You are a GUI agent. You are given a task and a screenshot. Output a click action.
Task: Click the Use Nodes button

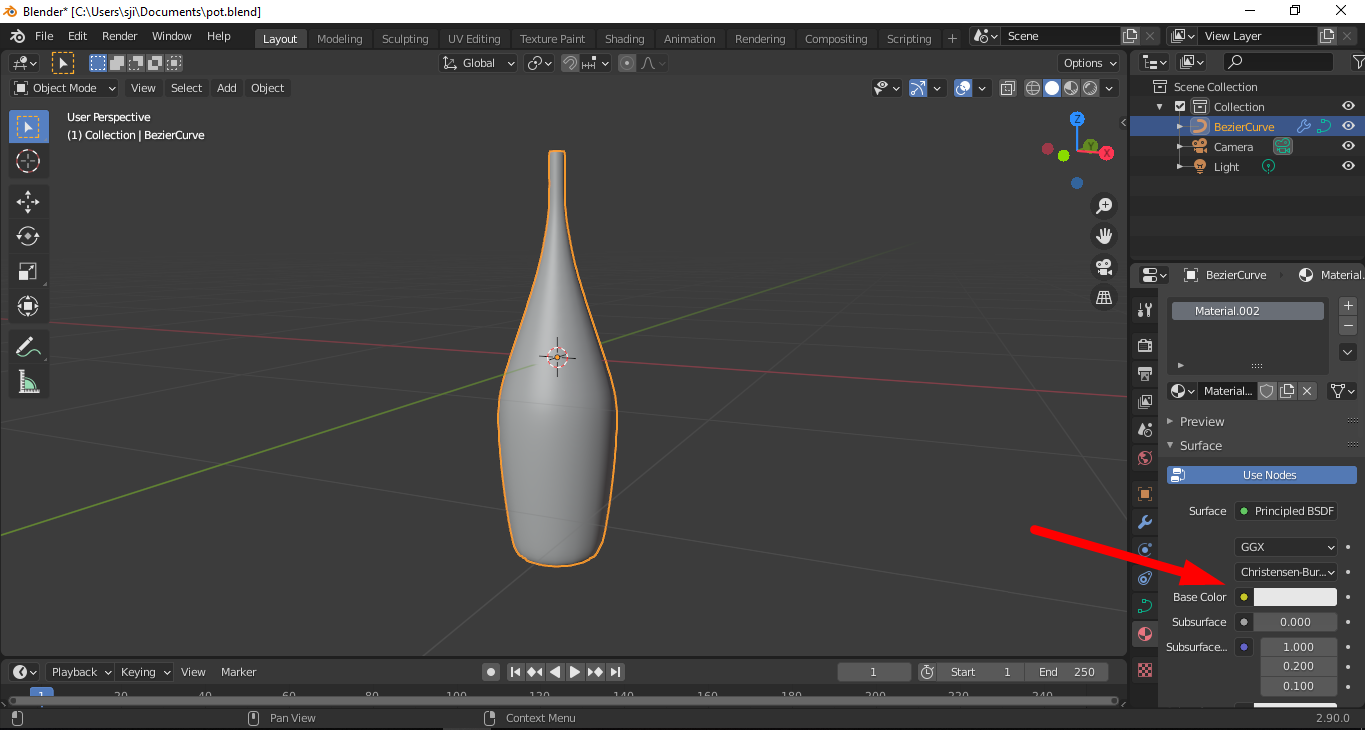point(1260,474)
